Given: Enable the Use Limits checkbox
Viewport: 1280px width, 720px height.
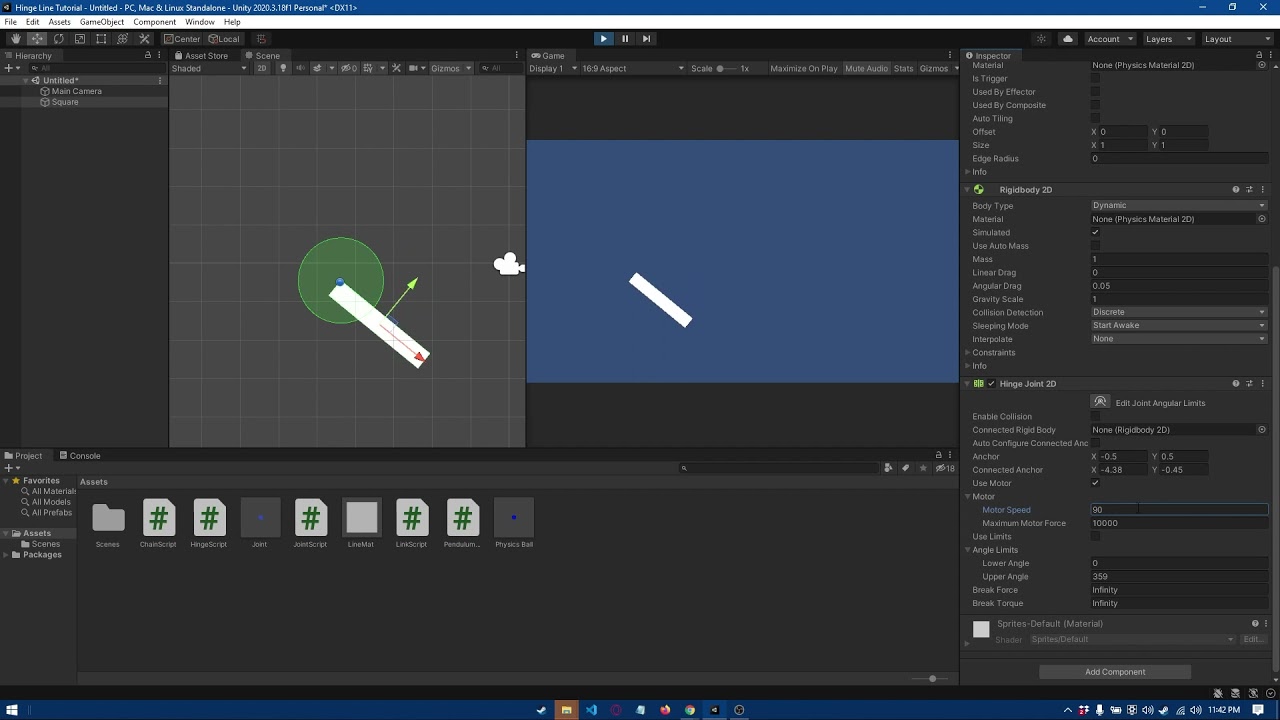Looking at the screenshot, I should point(1095,536).
